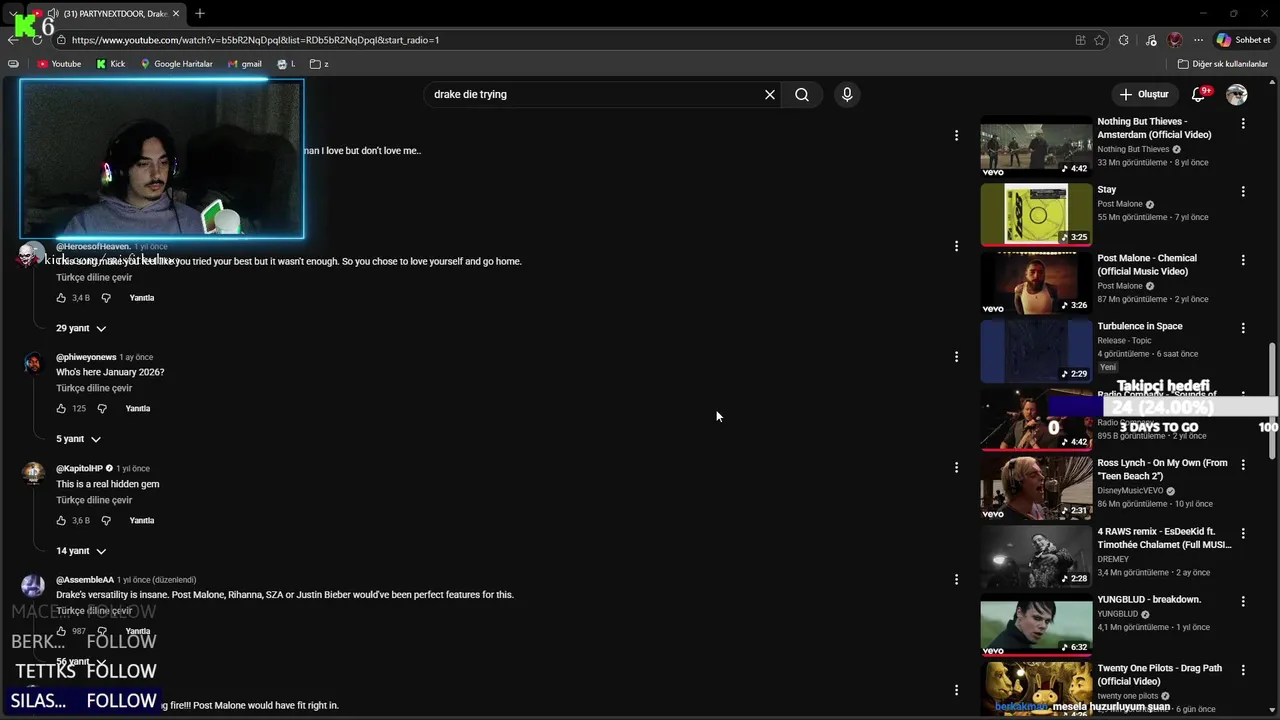This screenshot has height=720, width=1280.
Task: Click the YouTube search magnifier button
Action: point(802,94)
